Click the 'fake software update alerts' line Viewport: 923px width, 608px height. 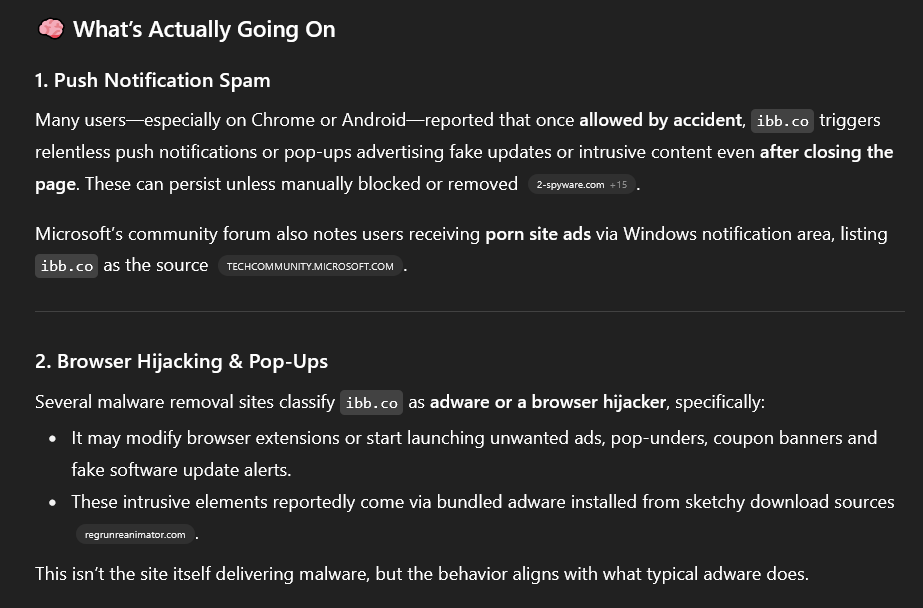coord(181,470)
